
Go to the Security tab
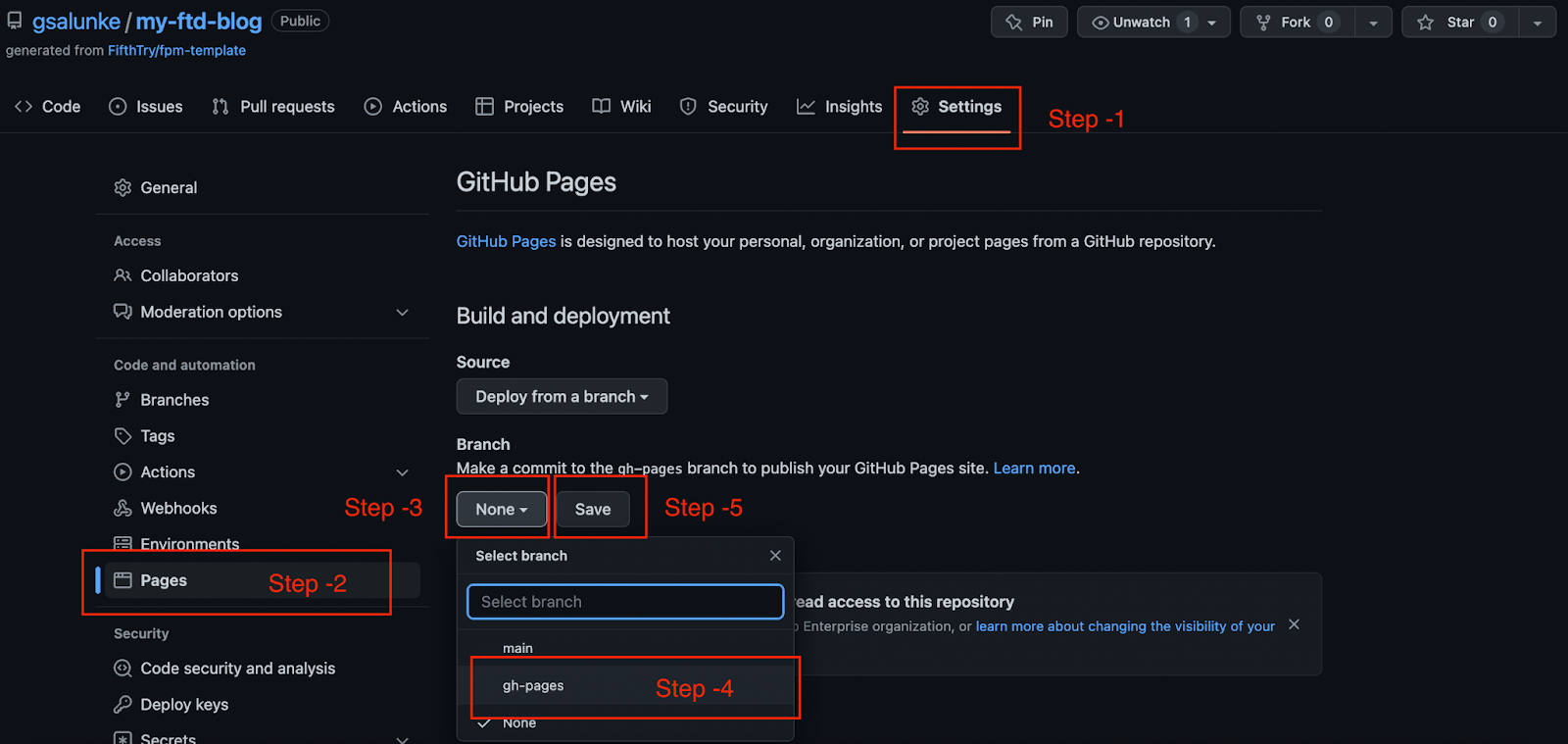[x=723, y=107]
